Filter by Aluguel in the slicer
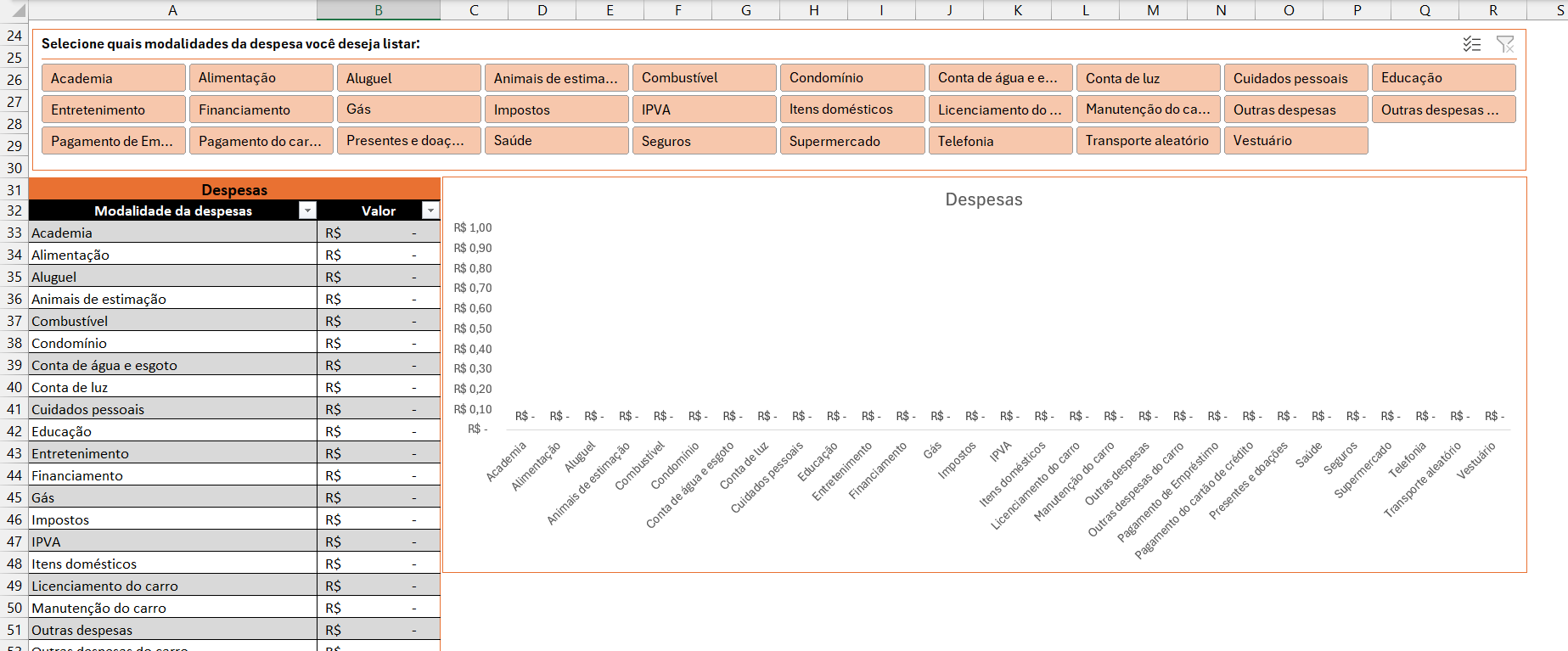1568x651 pixels. (x=408, y=78)
